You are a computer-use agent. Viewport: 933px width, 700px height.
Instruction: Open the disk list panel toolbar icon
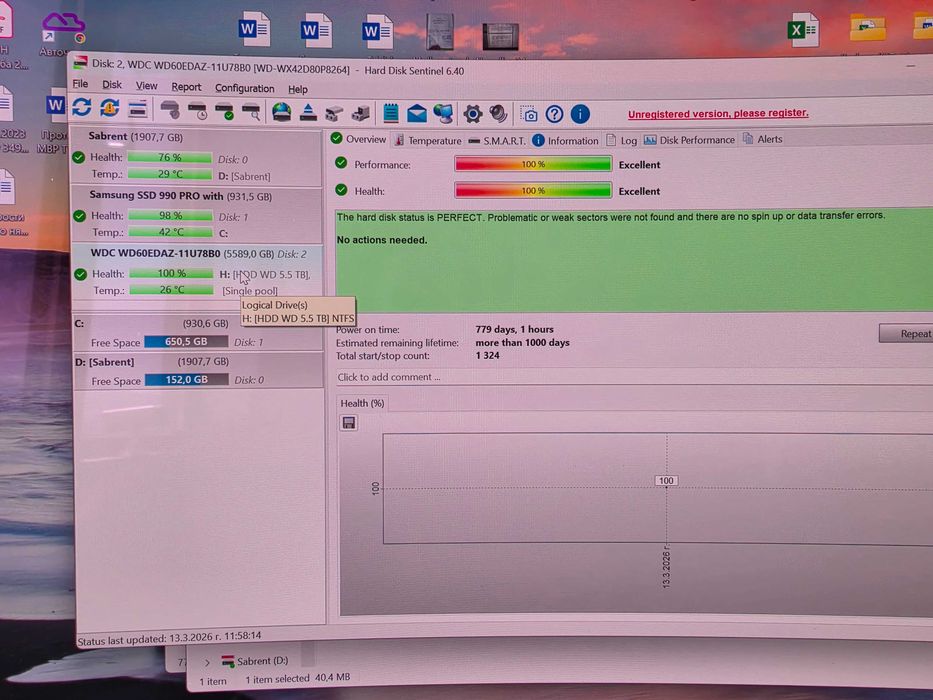click(137, 110)
